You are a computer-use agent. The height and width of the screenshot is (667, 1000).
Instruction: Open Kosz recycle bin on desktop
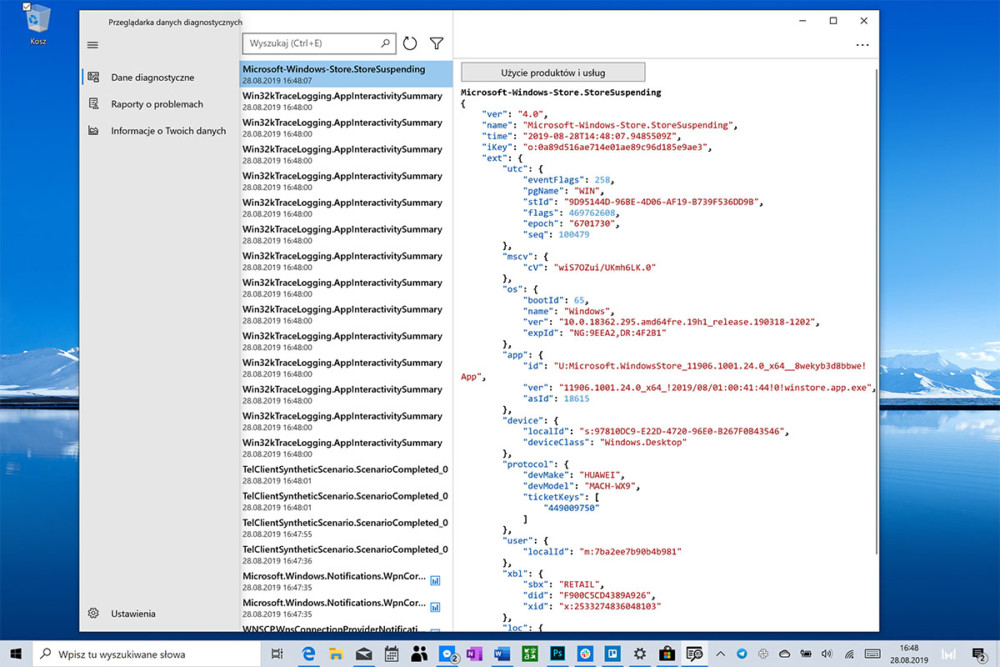(38, 24)
